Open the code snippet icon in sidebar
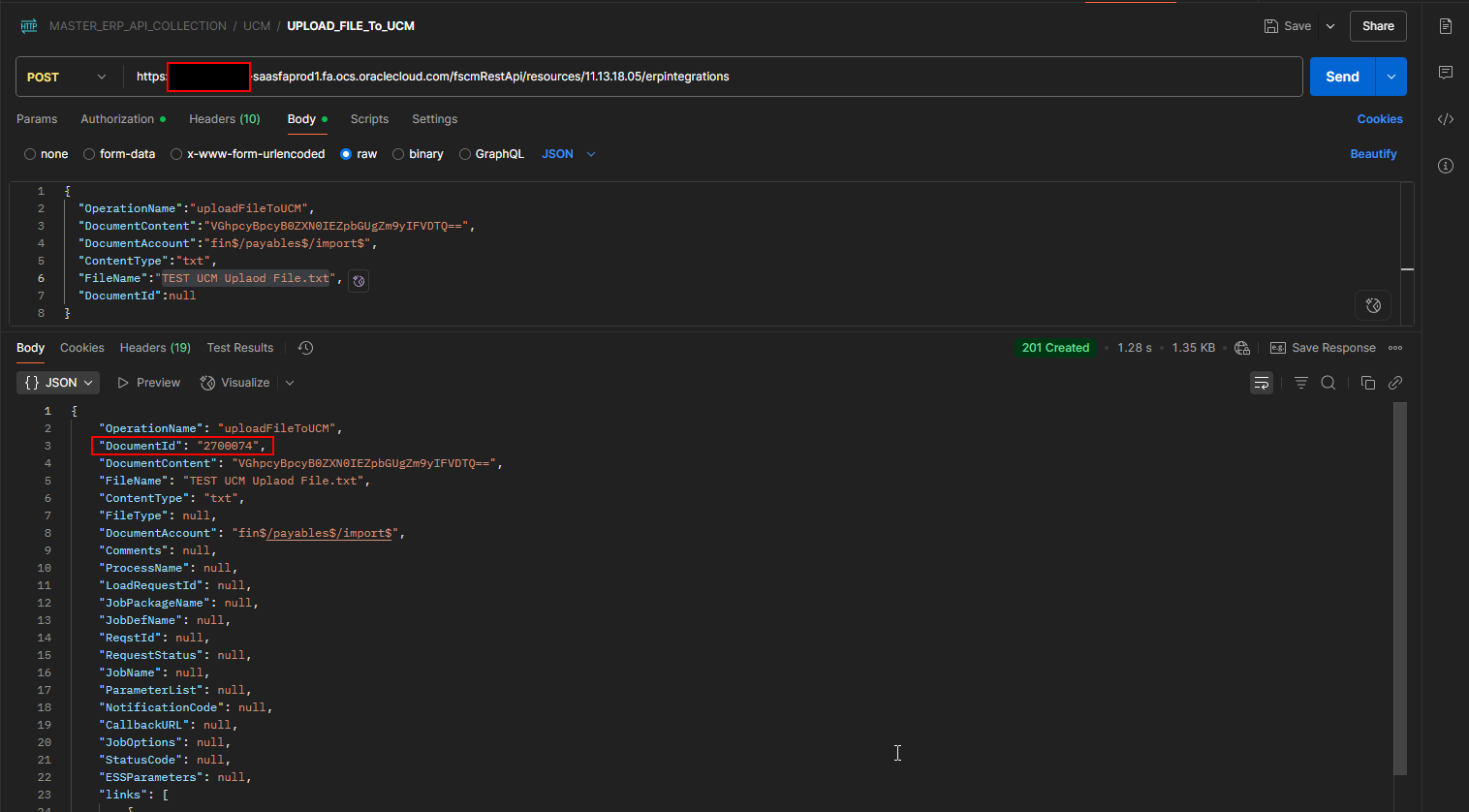This screenshot has height=812, width=1469. coord(1446,119)
